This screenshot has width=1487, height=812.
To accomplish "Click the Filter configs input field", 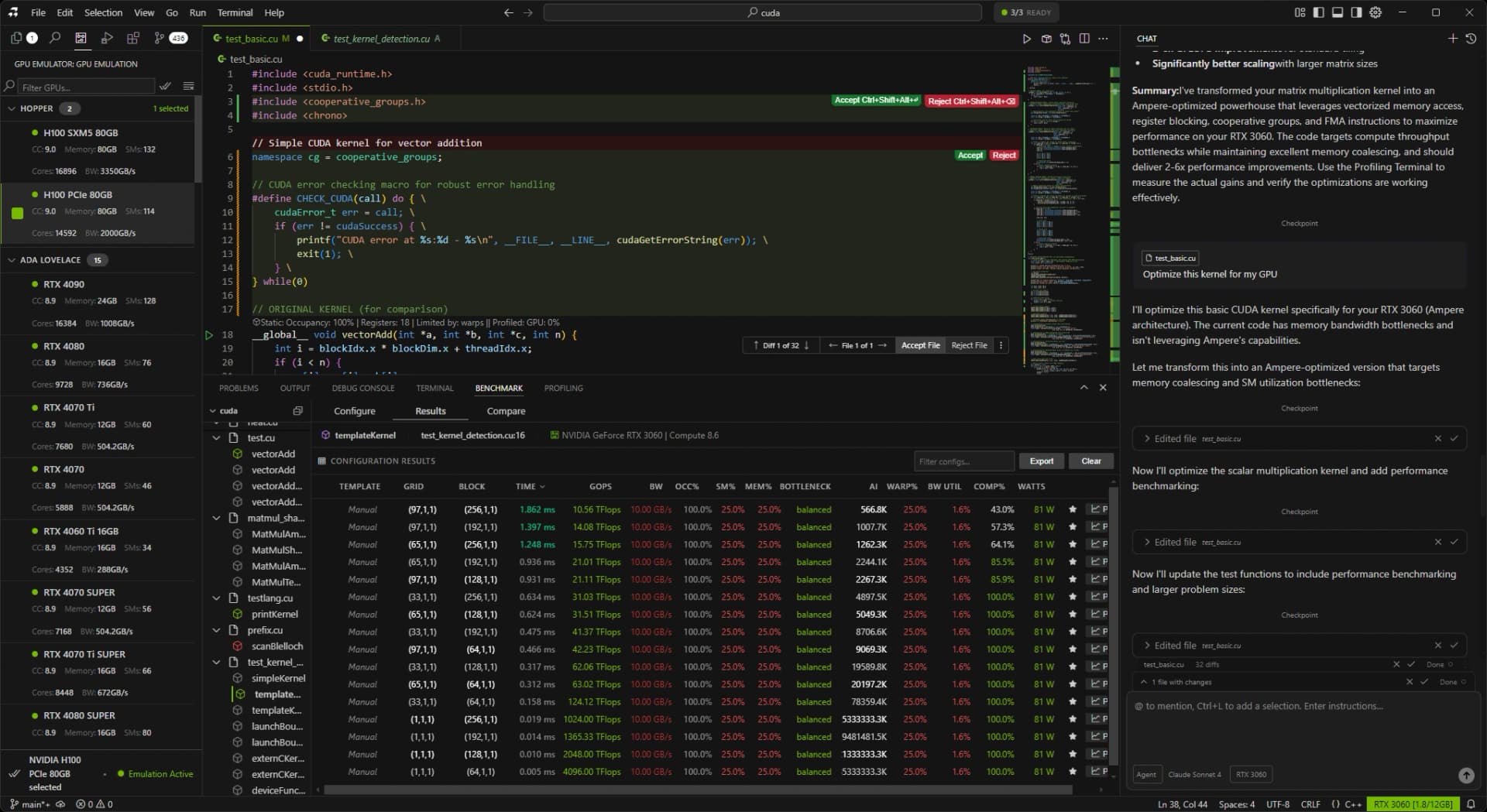I will click(x=963, y=461).
